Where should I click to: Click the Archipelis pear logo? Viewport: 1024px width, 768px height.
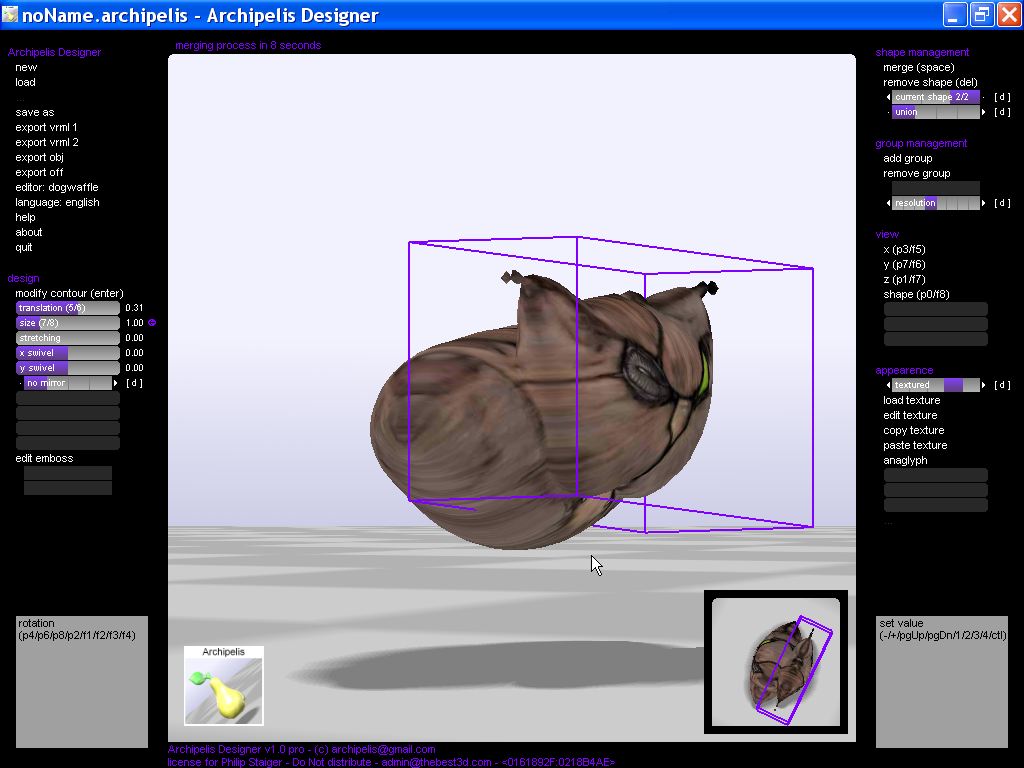(223, 686)
